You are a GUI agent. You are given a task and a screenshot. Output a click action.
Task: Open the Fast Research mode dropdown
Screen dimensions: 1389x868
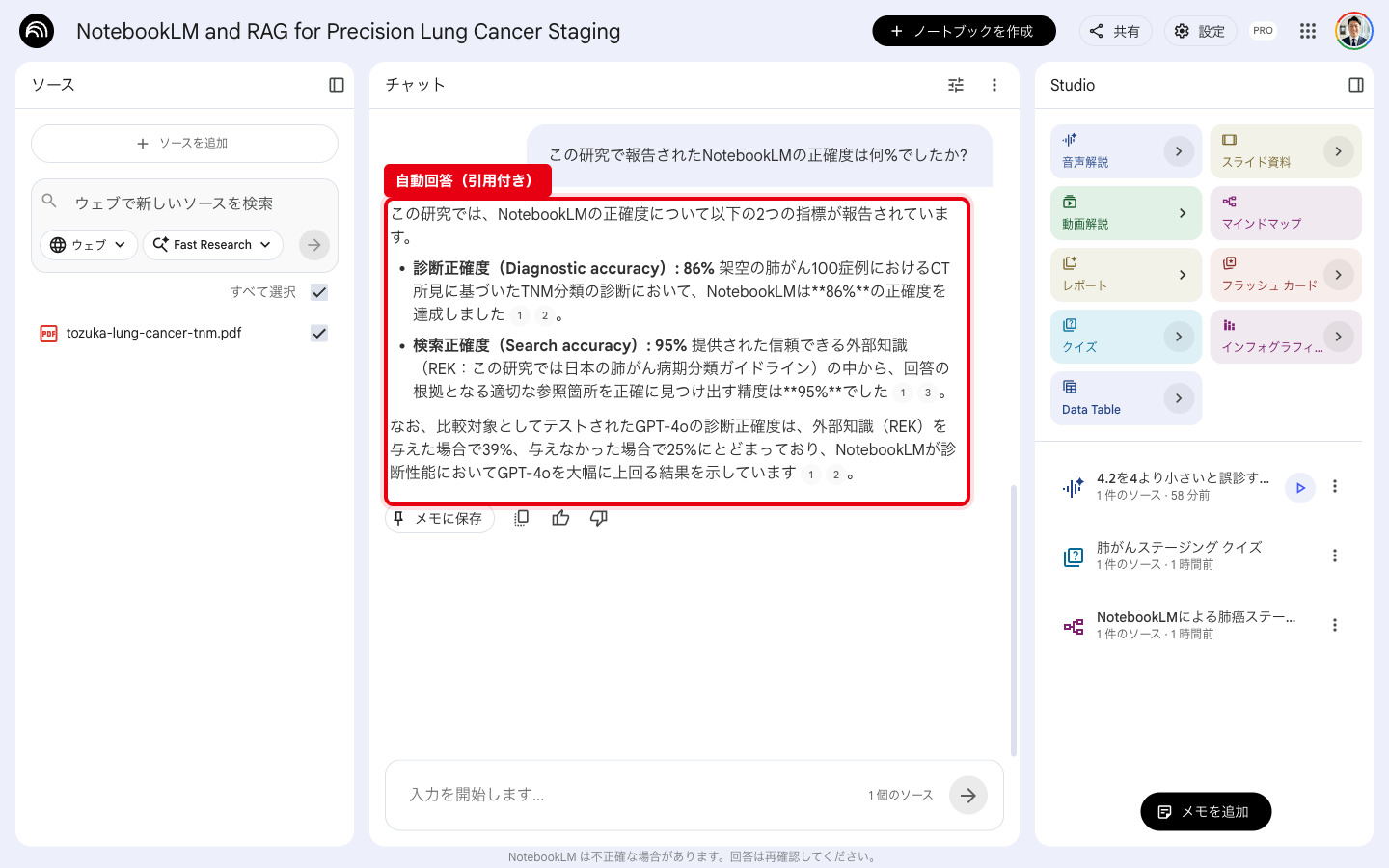pyautogui.click(x=213, y=245)
